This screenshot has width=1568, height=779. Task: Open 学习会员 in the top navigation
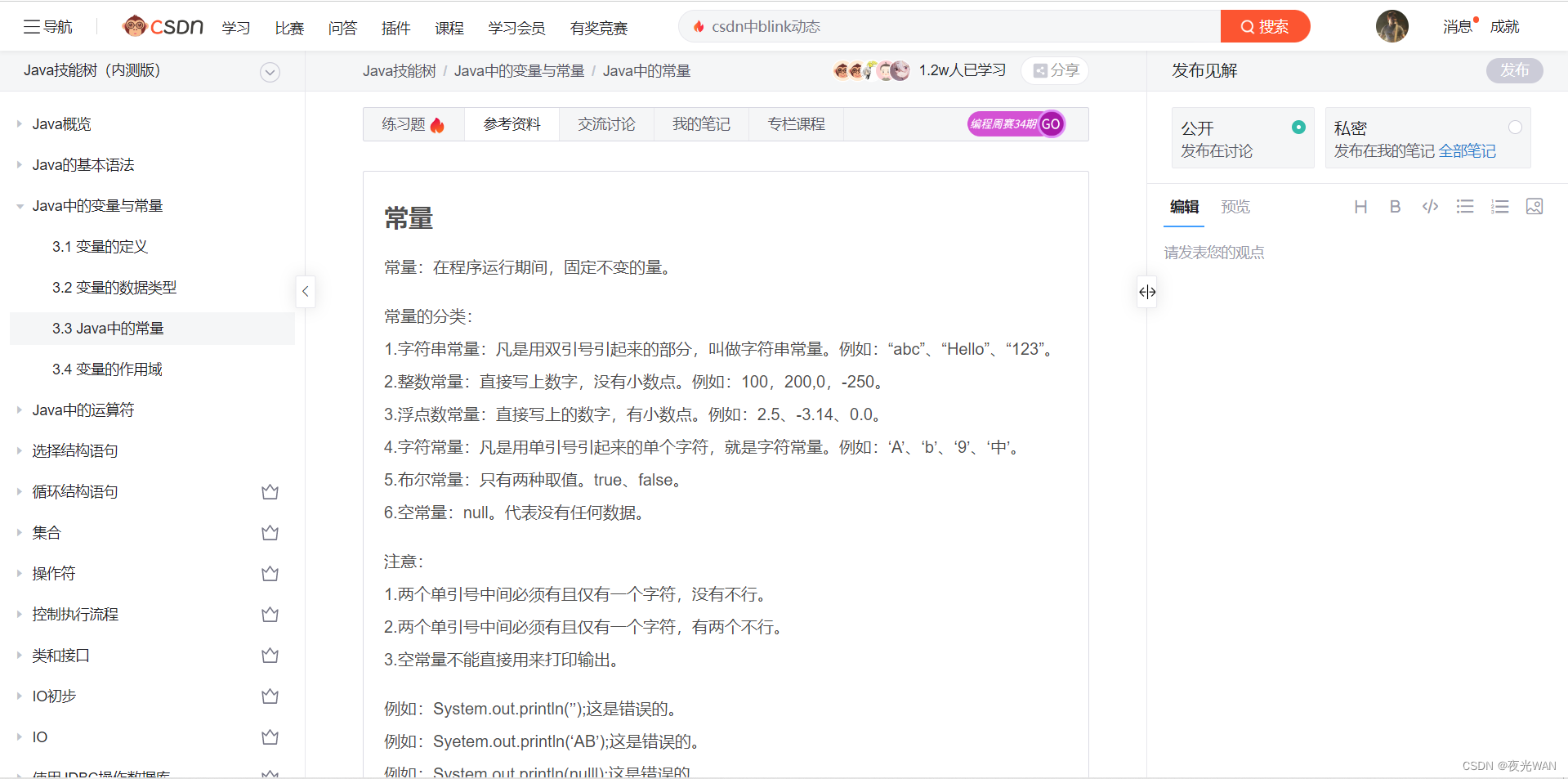[x=516, y=28]
